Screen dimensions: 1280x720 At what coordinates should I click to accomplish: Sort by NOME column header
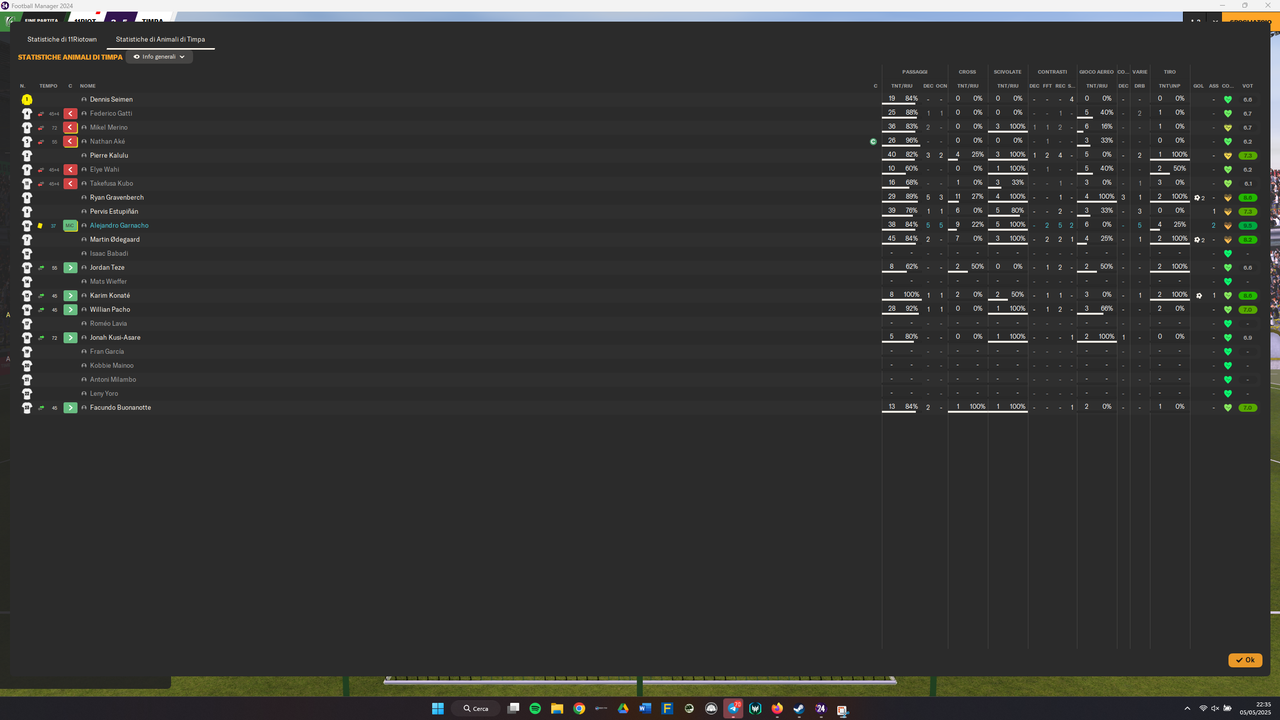click(88, 86)
